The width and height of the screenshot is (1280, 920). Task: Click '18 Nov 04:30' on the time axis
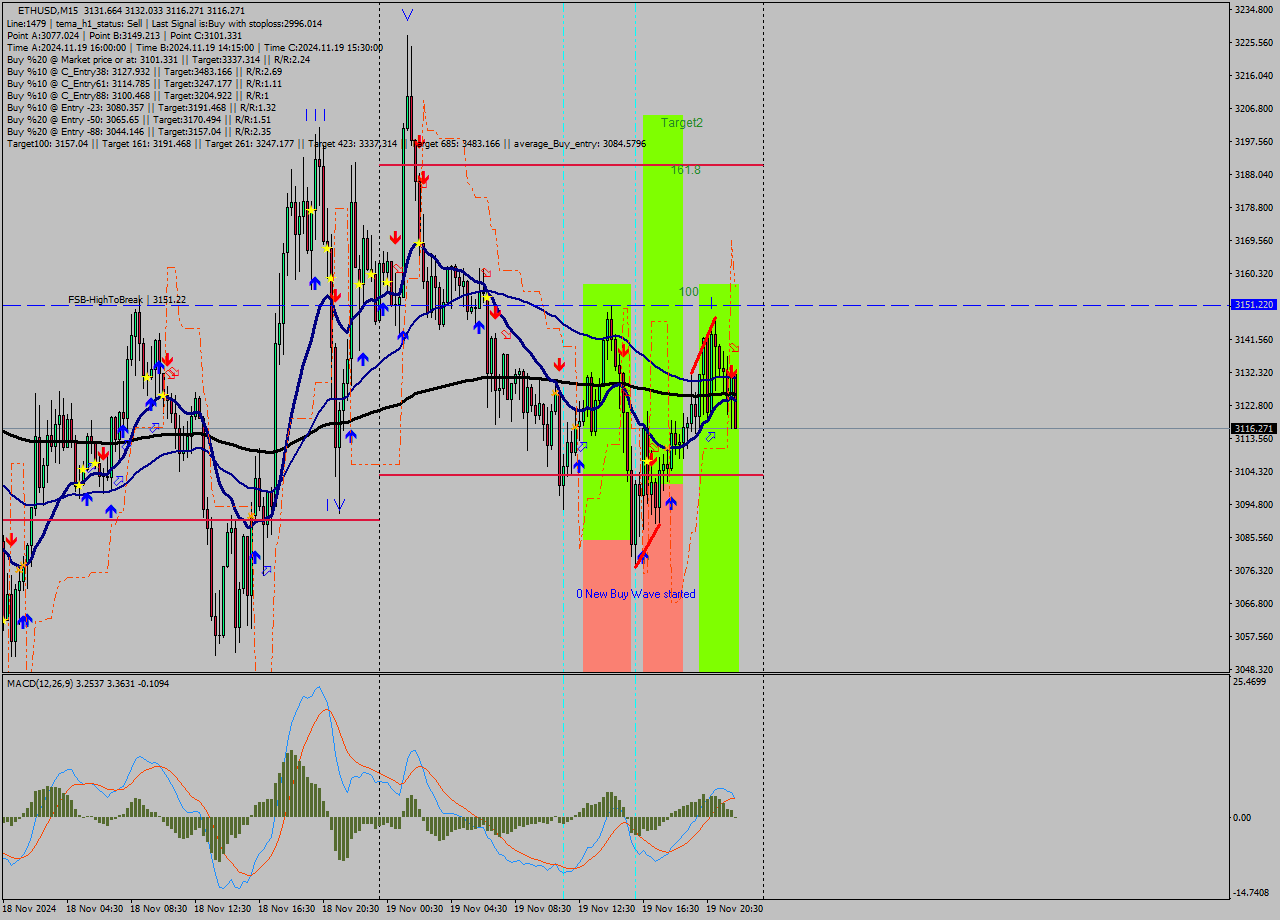click(95, 909)
